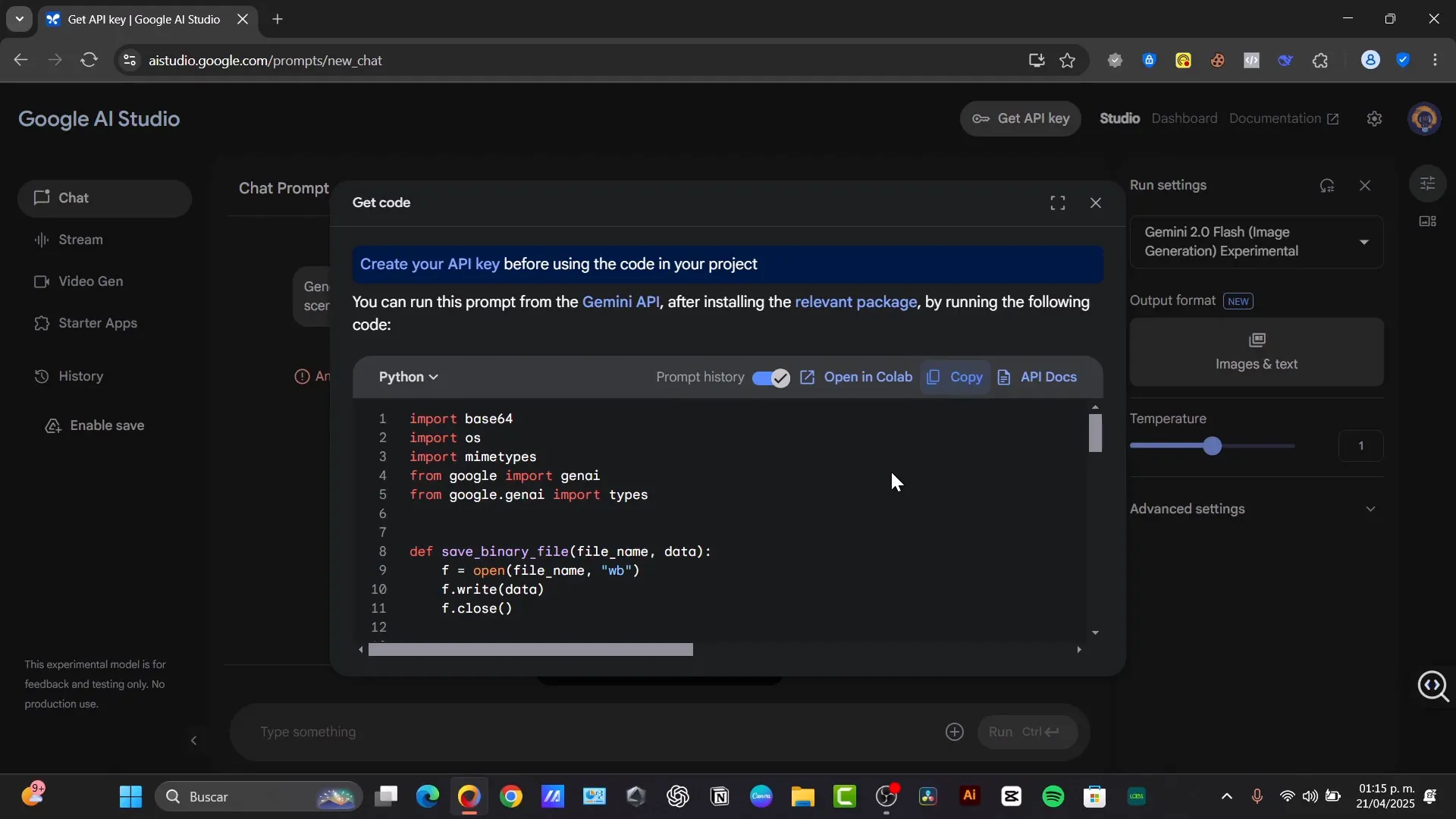Copy the Python code snippet
The image size is (1456, 819).
[955, 377]
